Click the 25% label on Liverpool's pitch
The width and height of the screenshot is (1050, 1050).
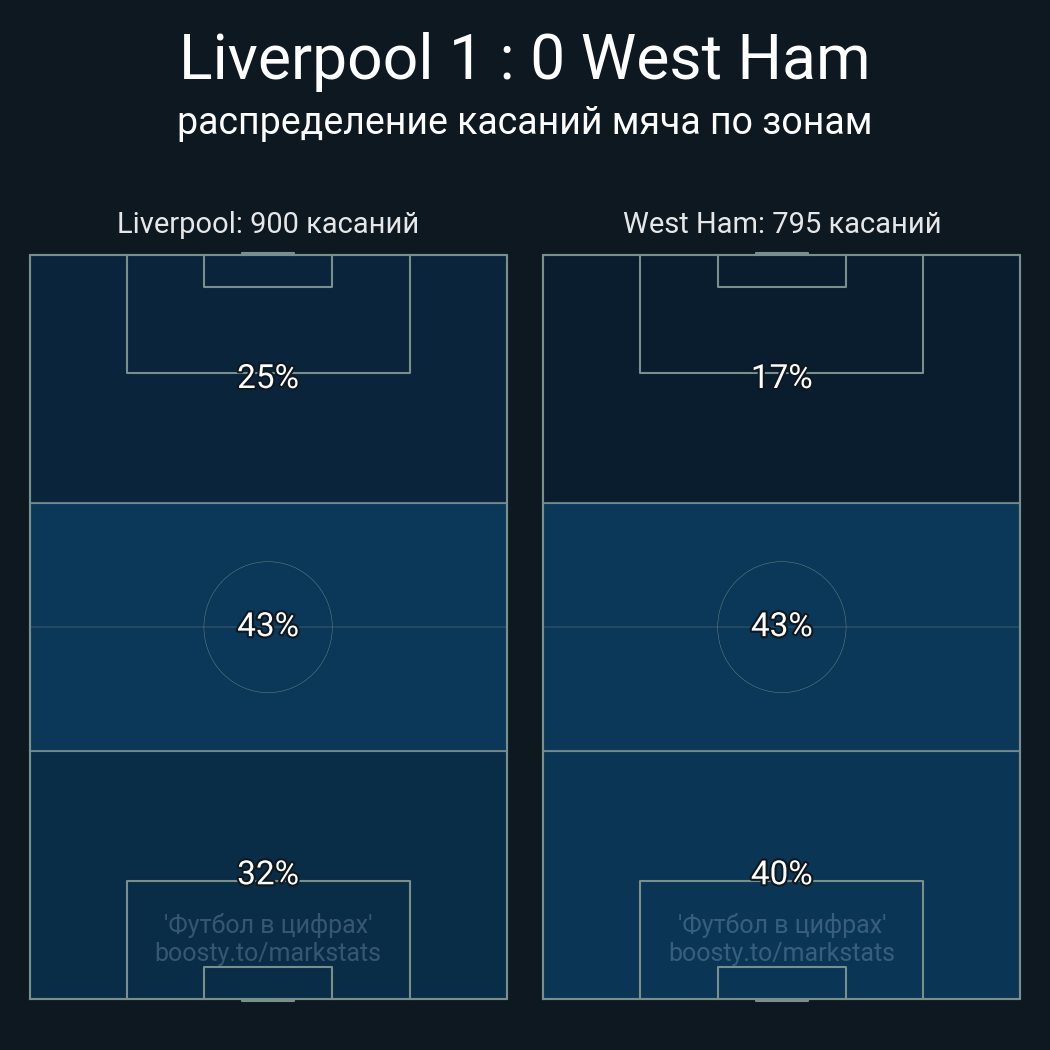coord(268,377)
